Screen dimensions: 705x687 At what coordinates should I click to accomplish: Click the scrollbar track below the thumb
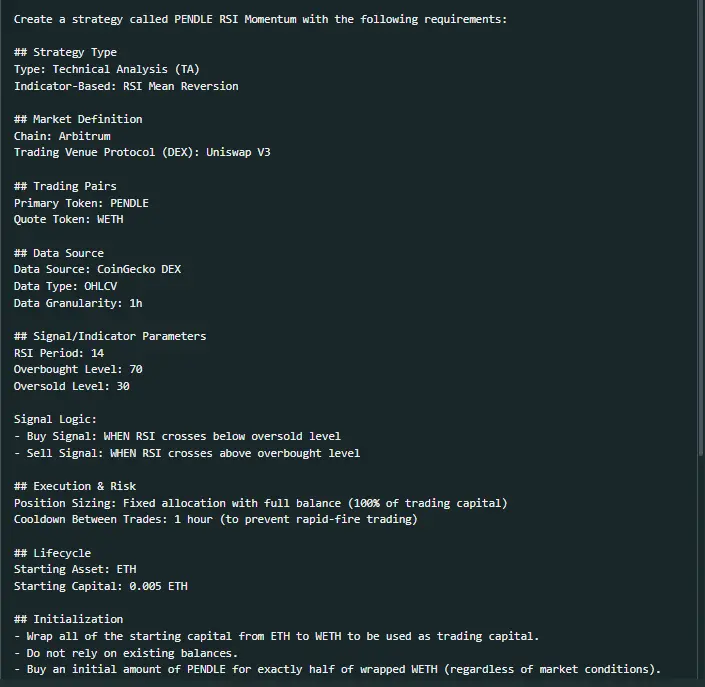(701, 569)
